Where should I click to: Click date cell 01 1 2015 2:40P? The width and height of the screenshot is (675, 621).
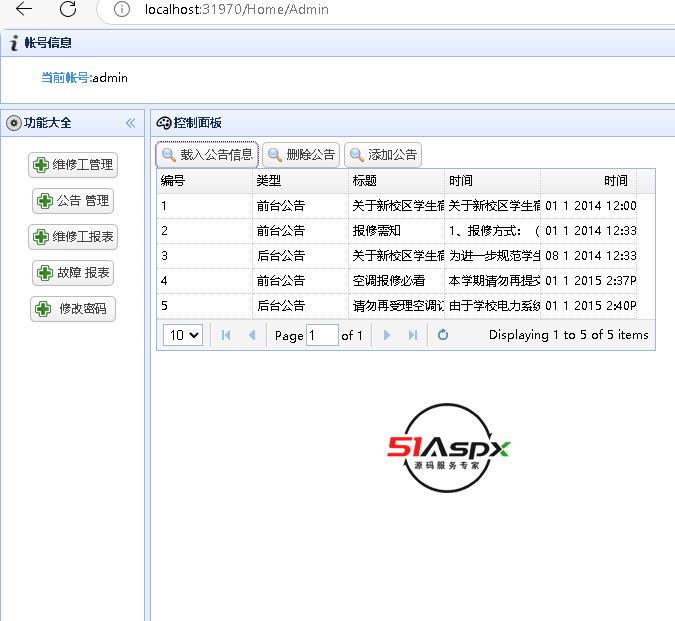pos(588,306)
